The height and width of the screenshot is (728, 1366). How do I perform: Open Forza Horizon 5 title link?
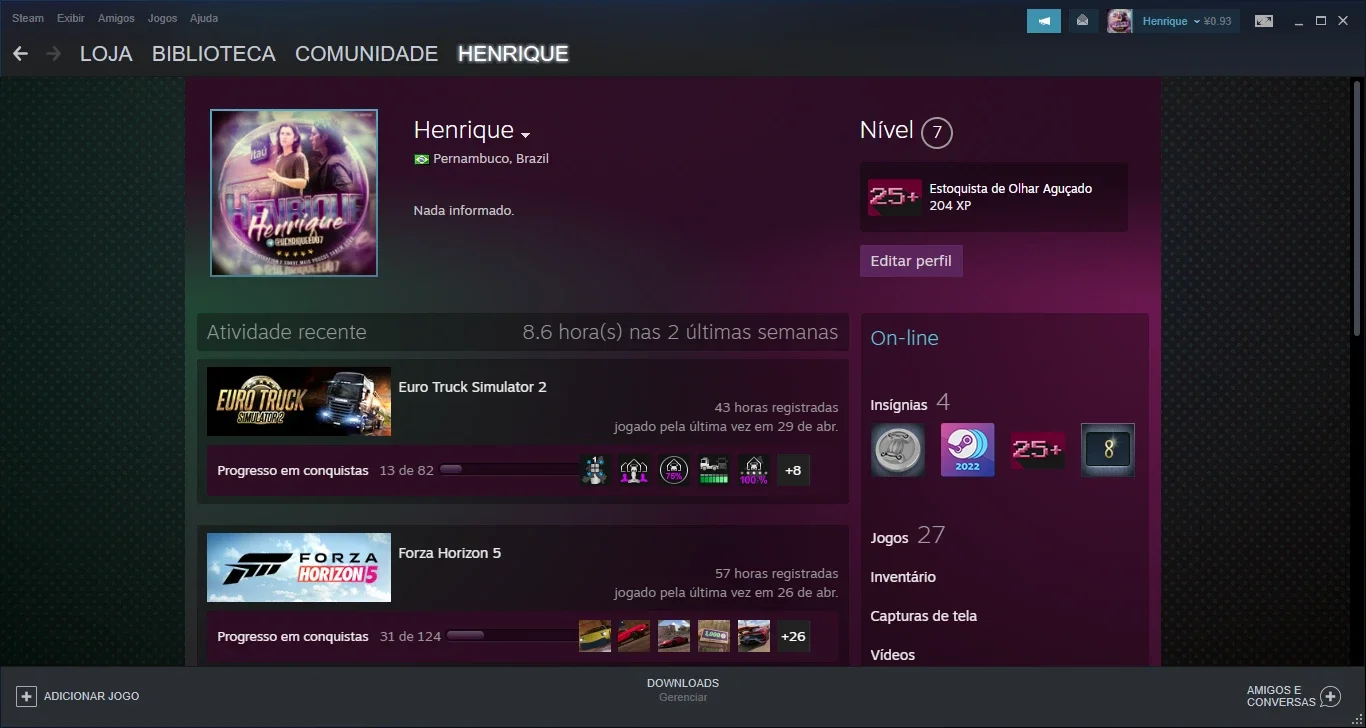click(x=450, y=553)
